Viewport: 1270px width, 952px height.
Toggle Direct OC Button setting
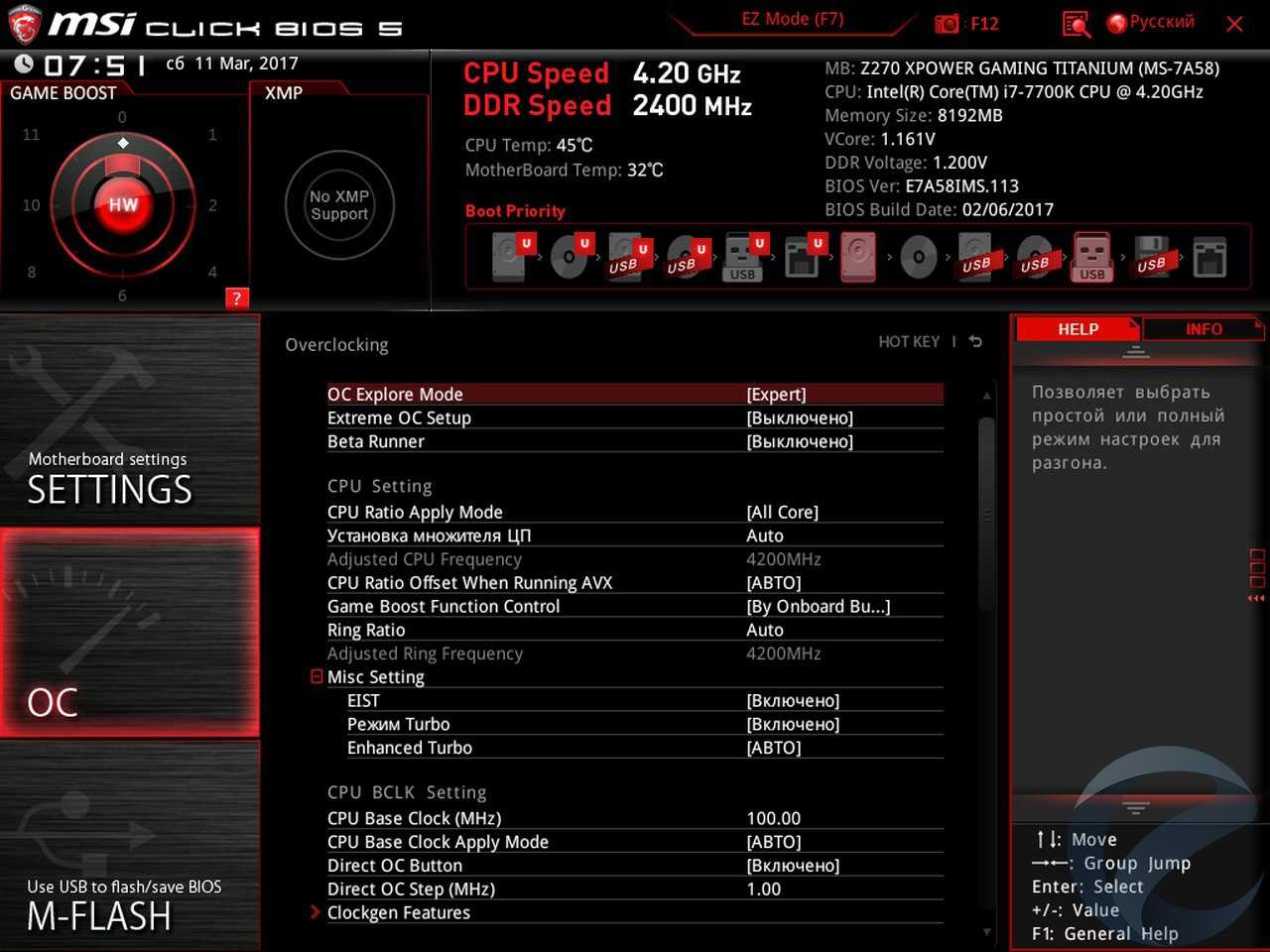coord(635,866)
